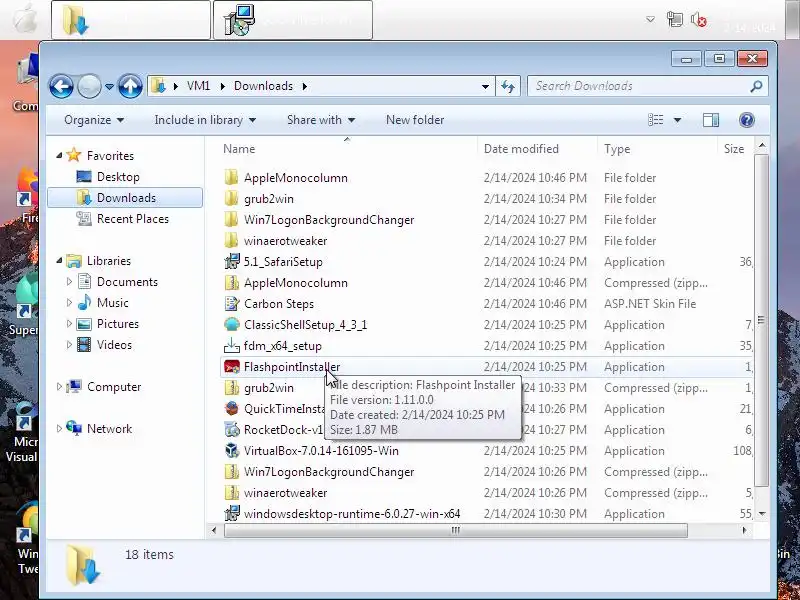Open the address bar history dropdown
800x600 pixels.
pos(485,86)
